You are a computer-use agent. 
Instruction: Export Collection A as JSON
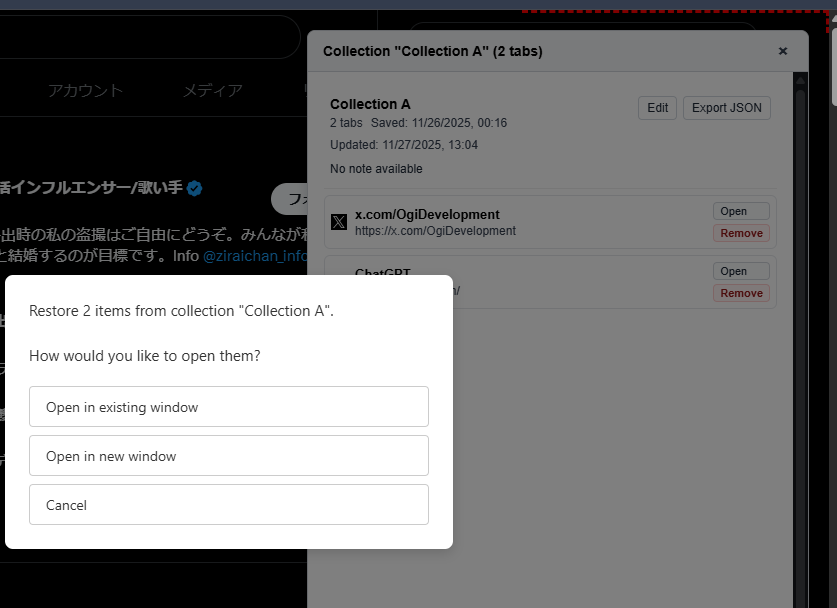click(x=726, y=107)
